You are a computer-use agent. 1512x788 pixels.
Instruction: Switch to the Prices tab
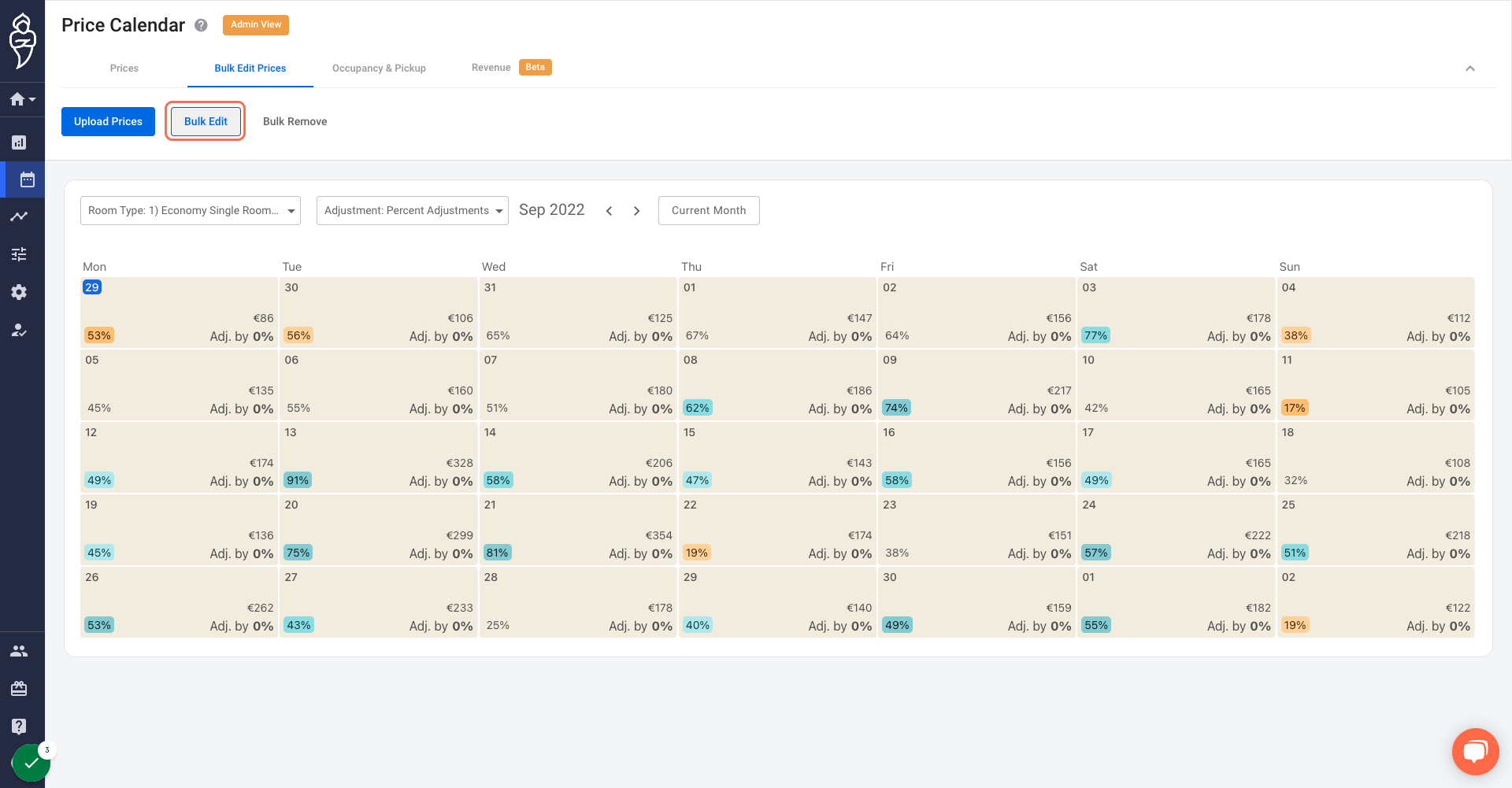[x=124, y=68]
